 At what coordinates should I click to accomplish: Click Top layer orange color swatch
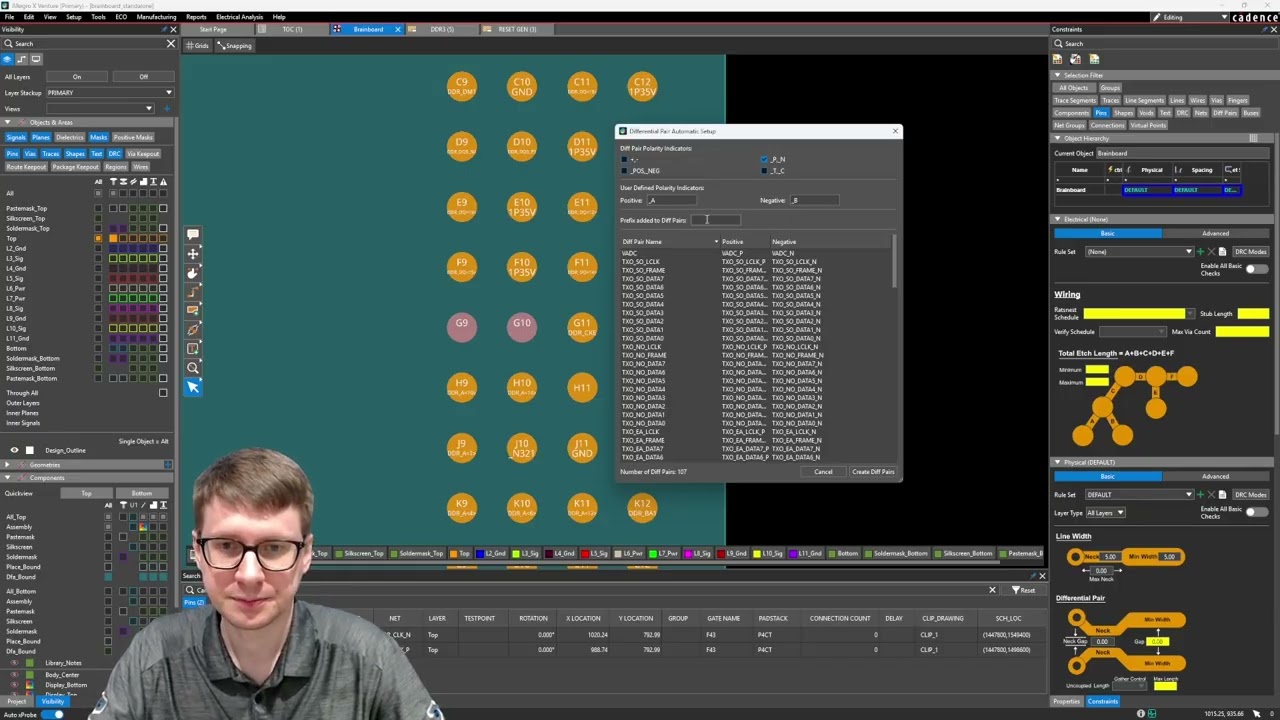click(x=112, y=238)
